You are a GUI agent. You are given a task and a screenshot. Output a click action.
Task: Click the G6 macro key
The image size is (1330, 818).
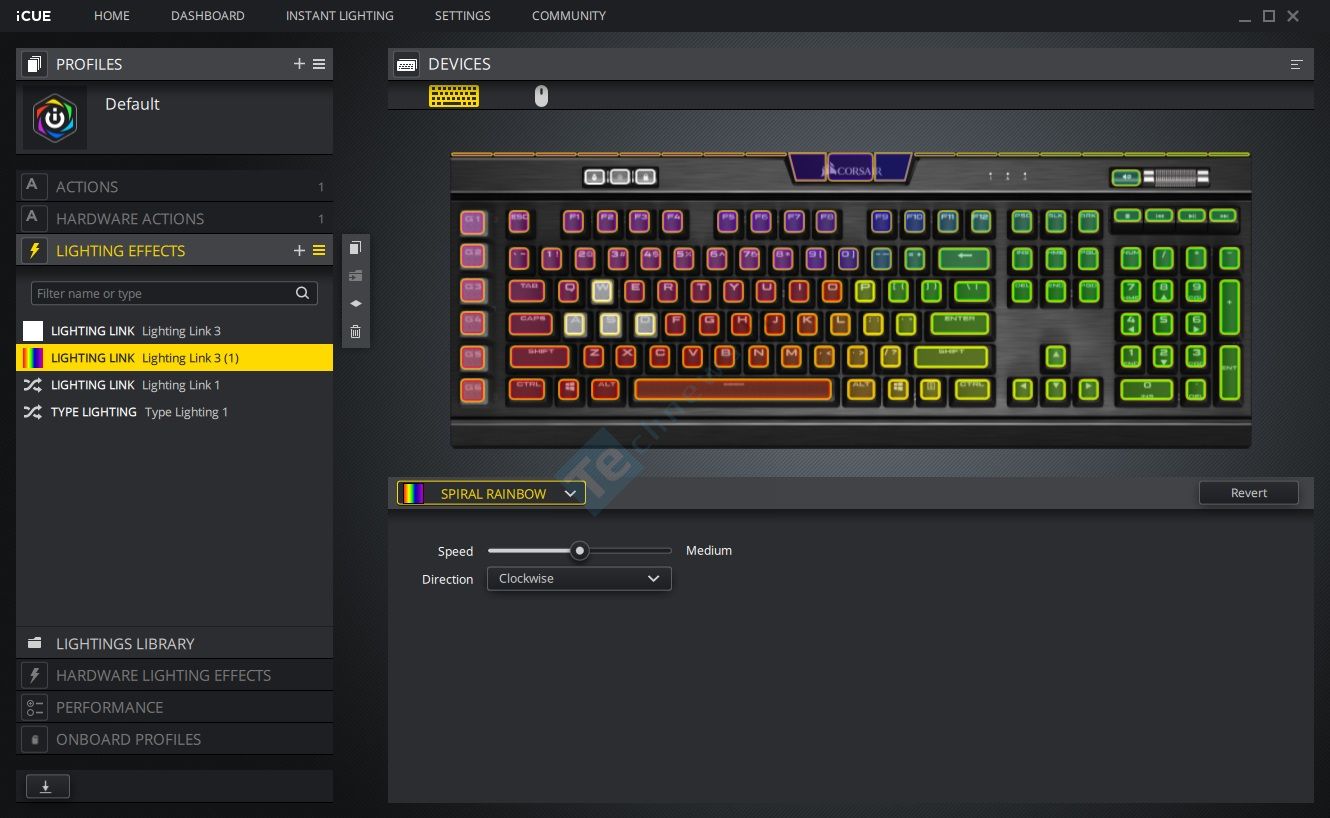pyautogui.click(x=472, y=389)
